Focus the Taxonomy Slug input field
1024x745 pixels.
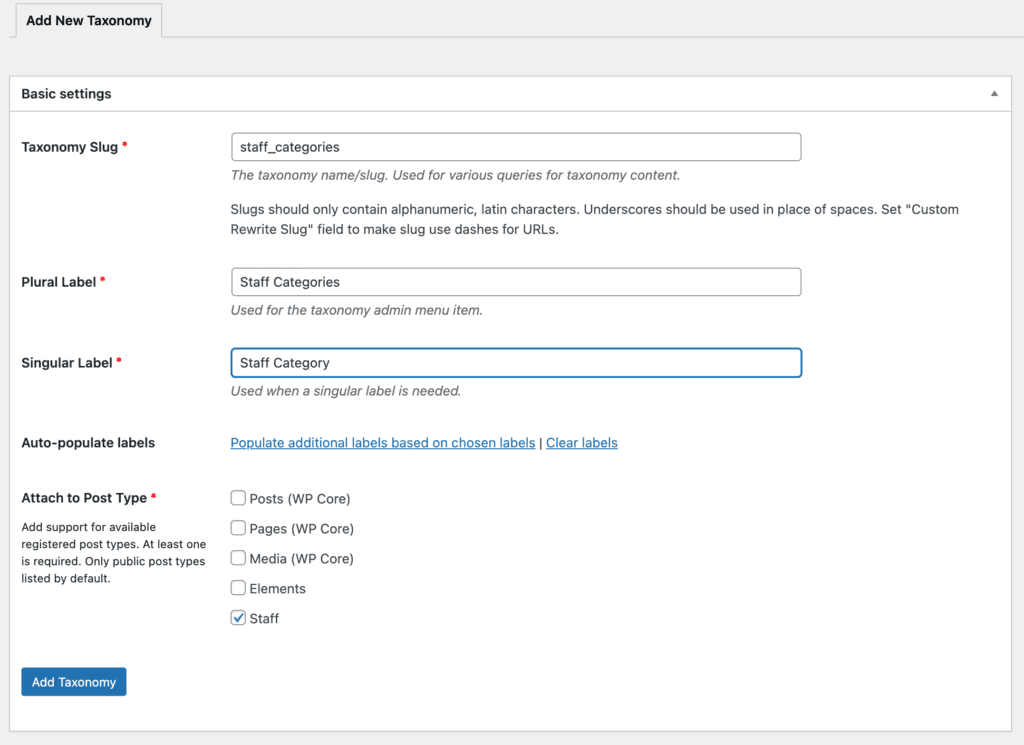[515, 147]
